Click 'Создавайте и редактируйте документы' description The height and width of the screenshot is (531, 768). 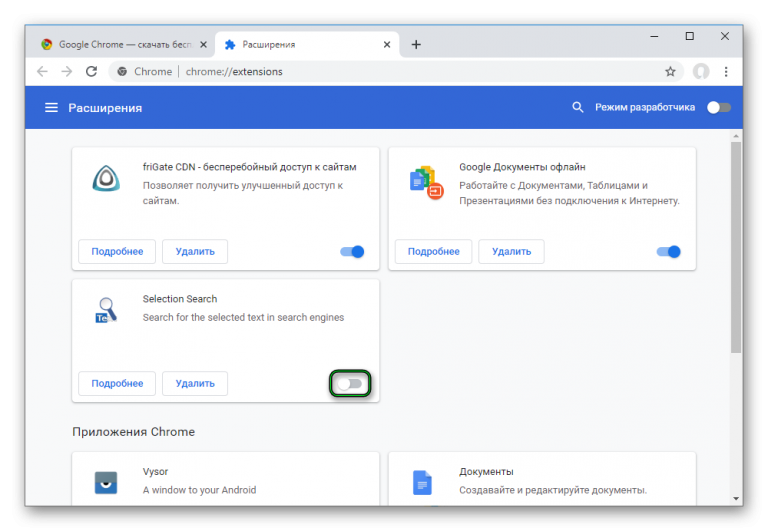click(553, 490)
